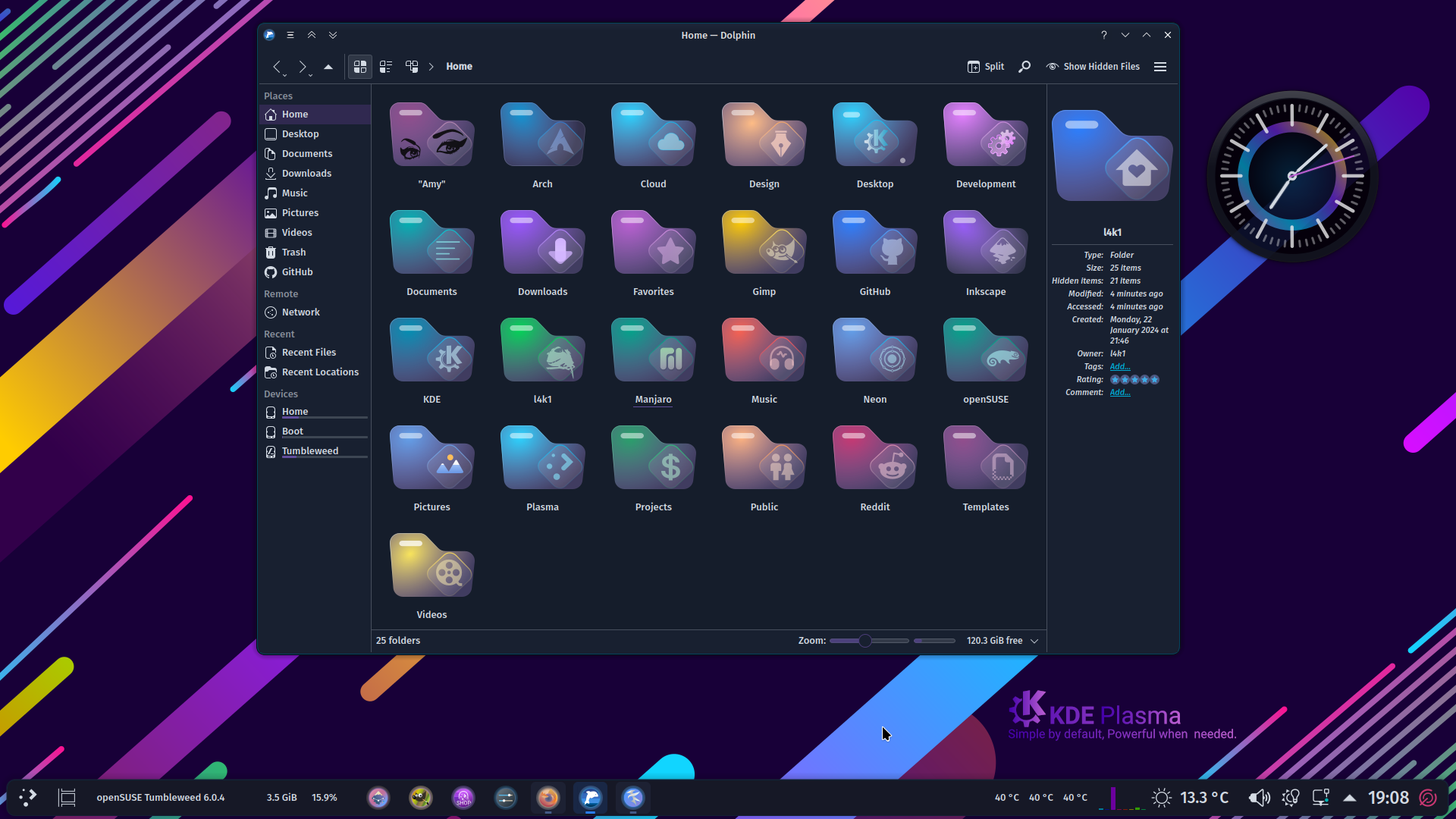Screen dimensions: 1456x819
Task: Switch to Compact view mode
Action: [x=386, y=67]
